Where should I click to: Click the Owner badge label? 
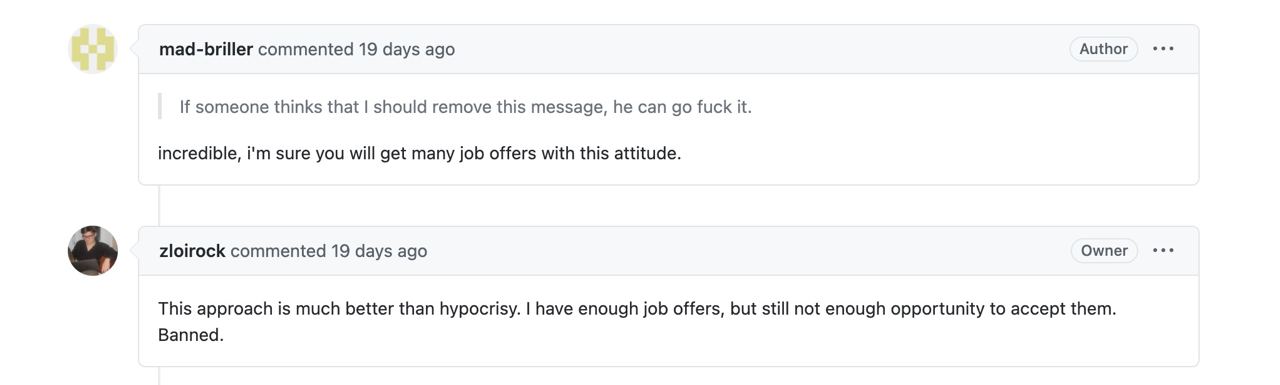1104,251
